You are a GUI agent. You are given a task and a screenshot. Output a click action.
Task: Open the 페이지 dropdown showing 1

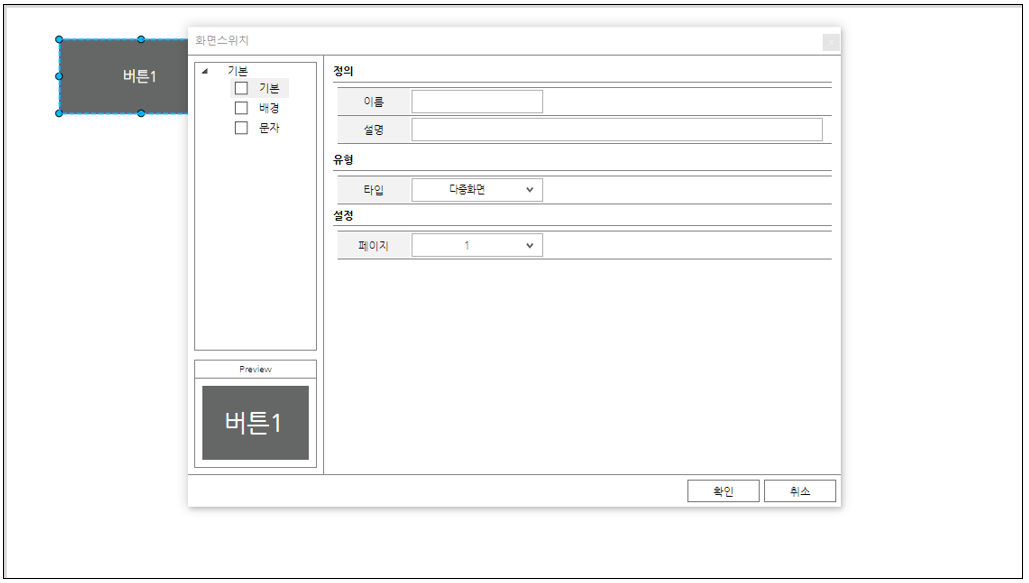[x=477, y=246]
